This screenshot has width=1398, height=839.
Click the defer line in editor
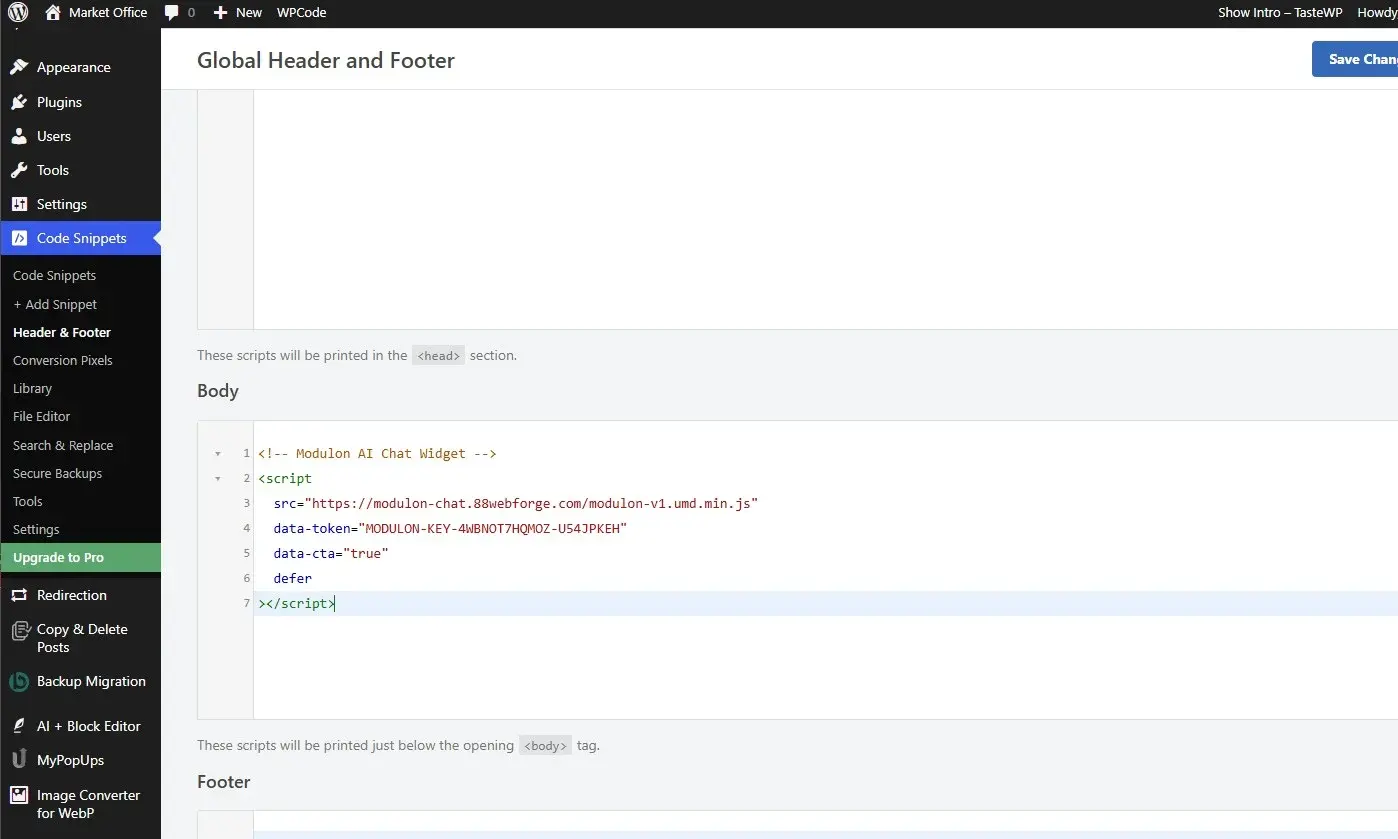pos(292,579)
